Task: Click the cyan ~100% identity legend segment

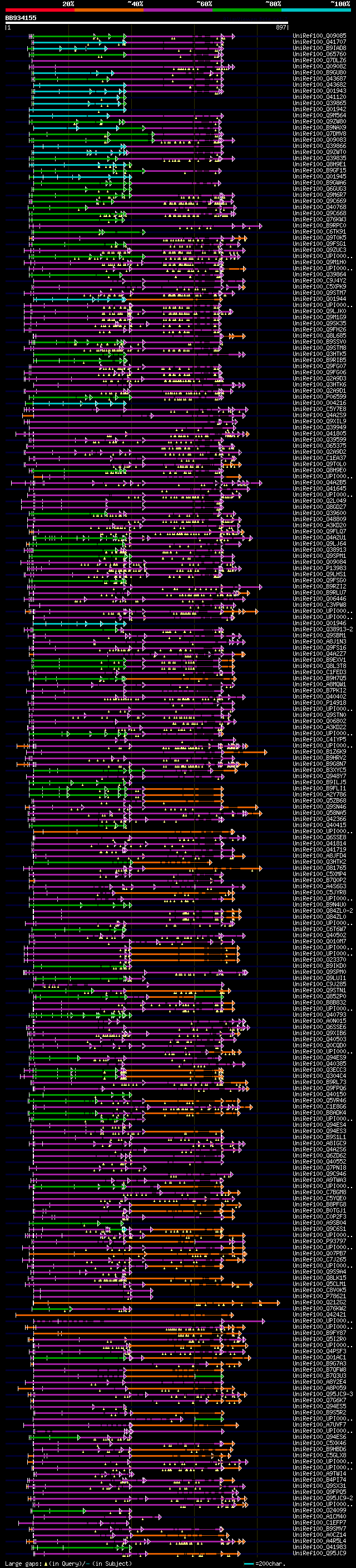Action: (x=317, y=11)
